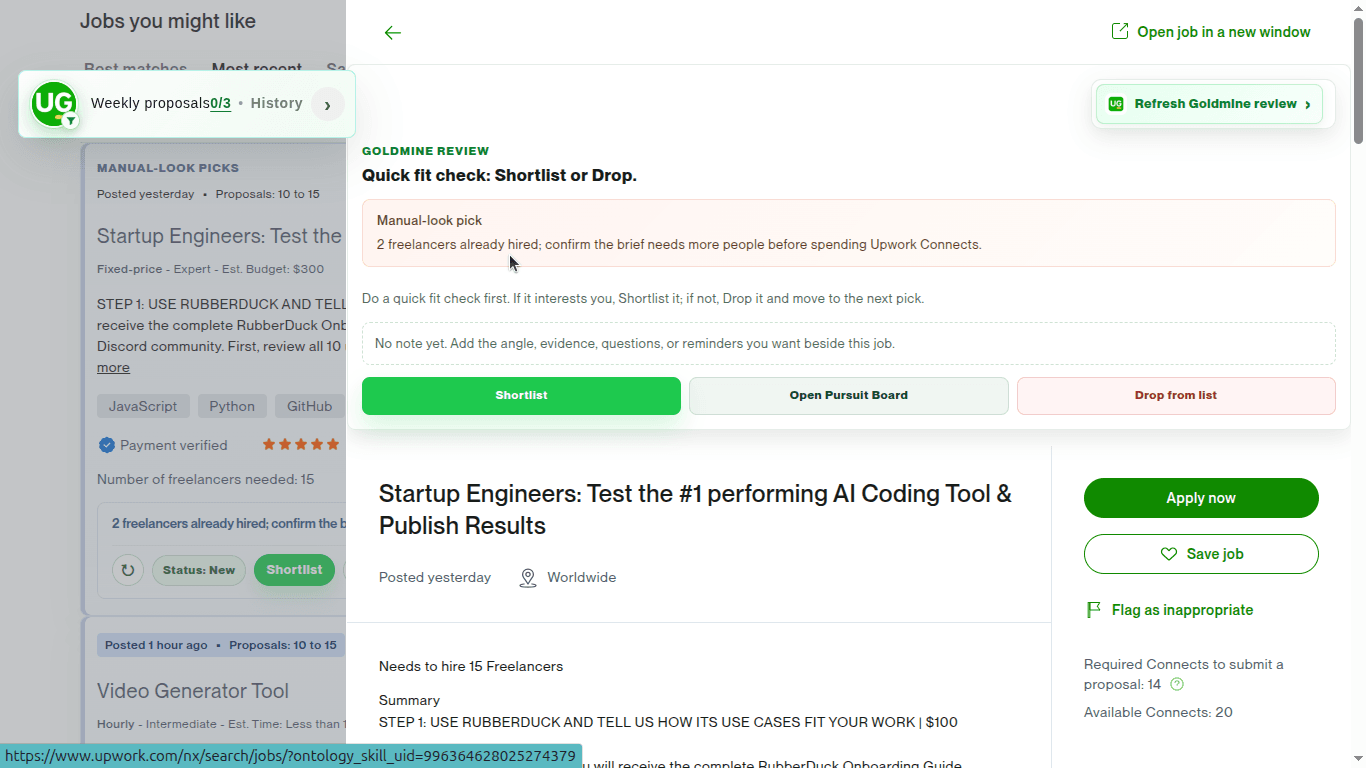Click the Worldwide location pin icon
Screen dimensions: 1366x768
(x=528, y=578)
